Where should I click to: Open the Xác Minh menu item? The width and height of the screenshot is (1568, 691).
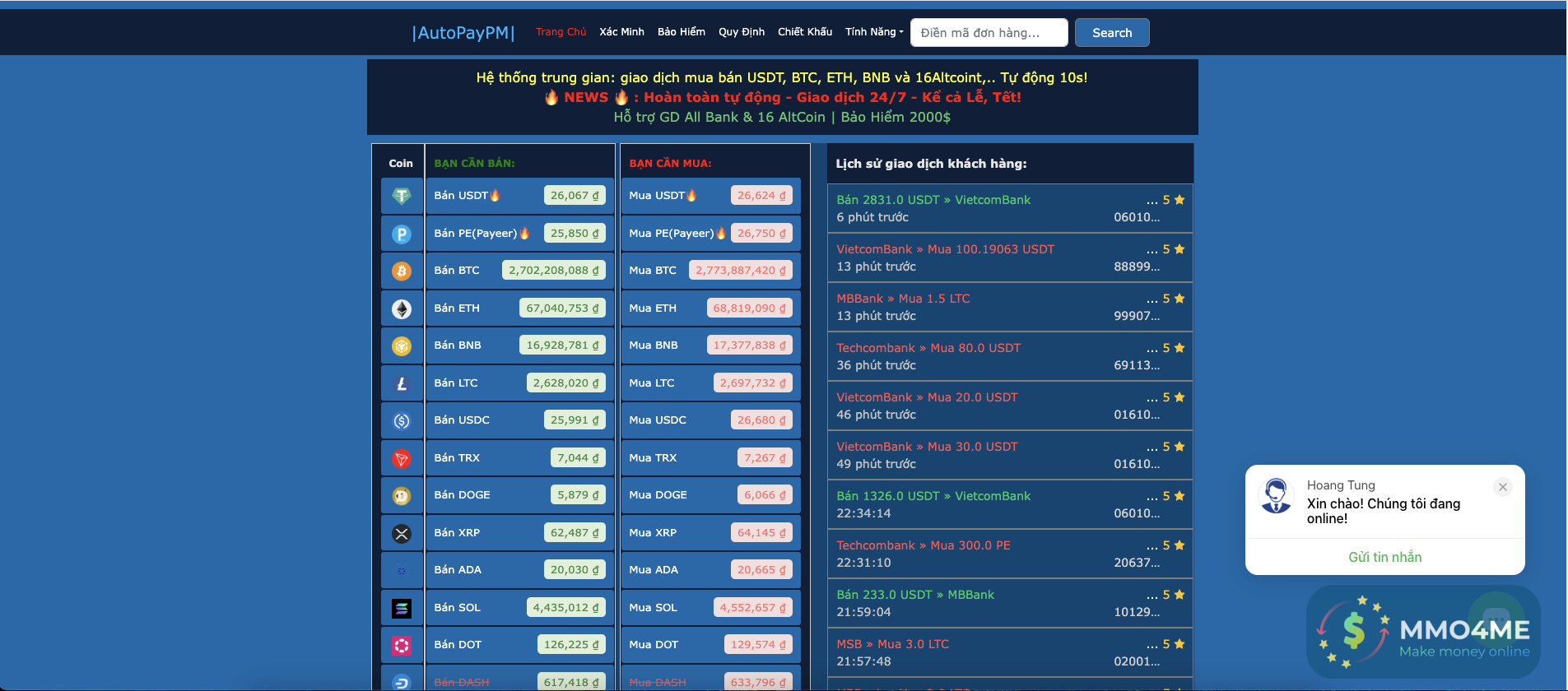click(621, 32)
